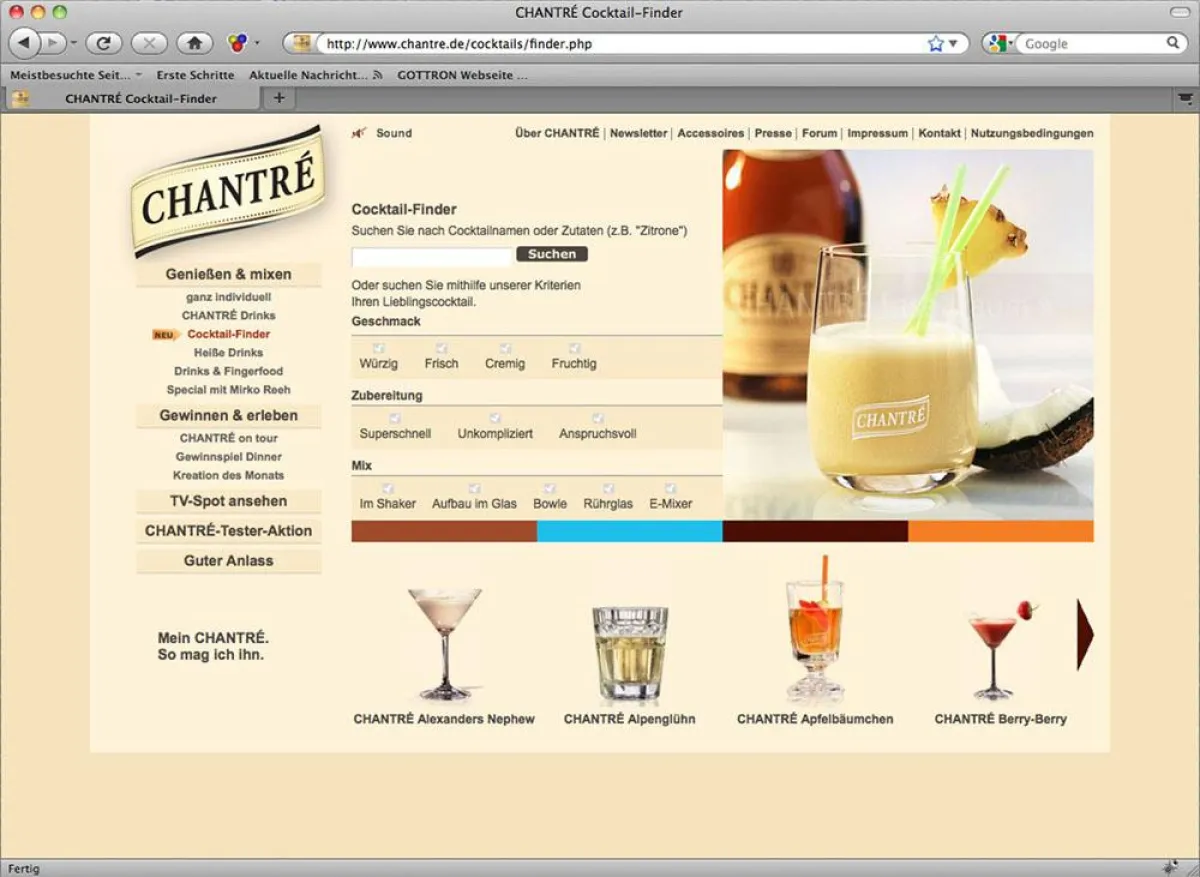This screenshot has width=1200, height=877.
Task: Click the browser back navigation arrow
Action: (25, 43)
